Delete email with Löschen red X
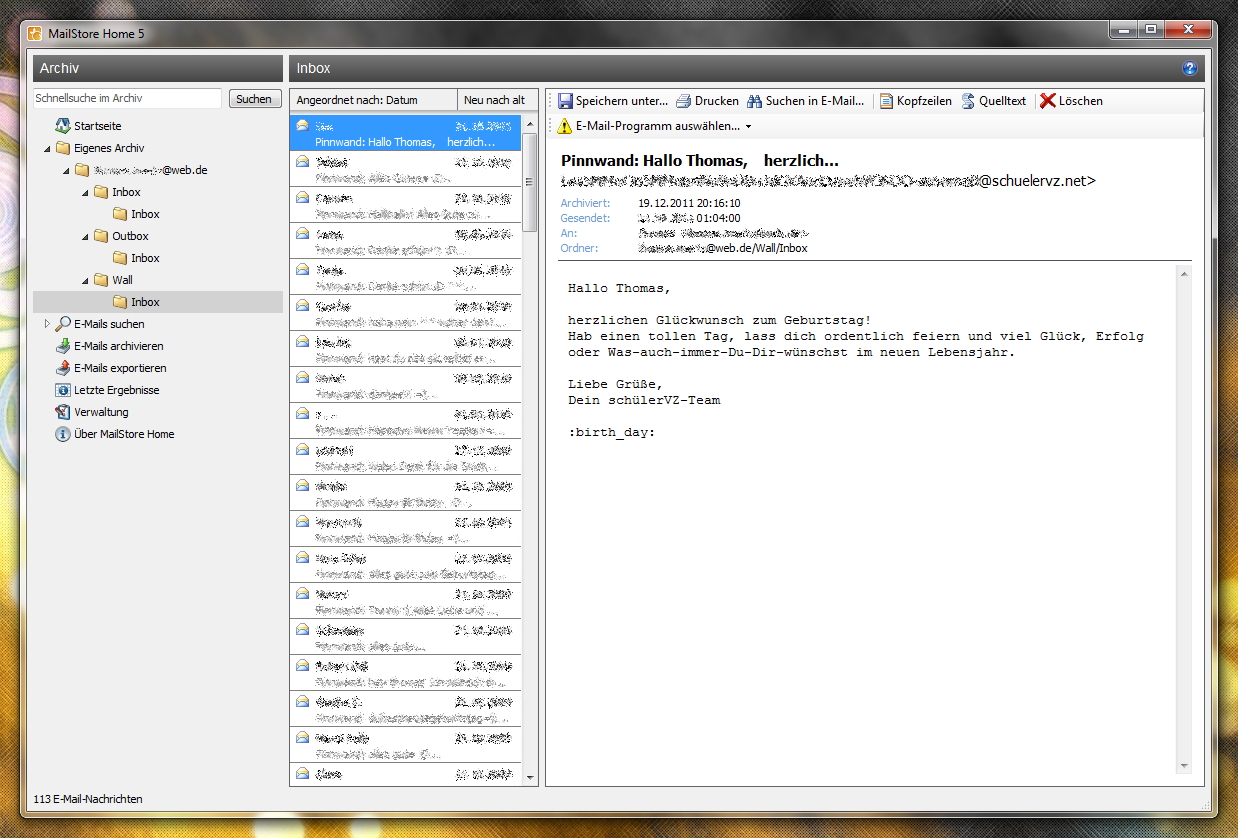This screenshot has width=1238, height=838. [1048, 101]
